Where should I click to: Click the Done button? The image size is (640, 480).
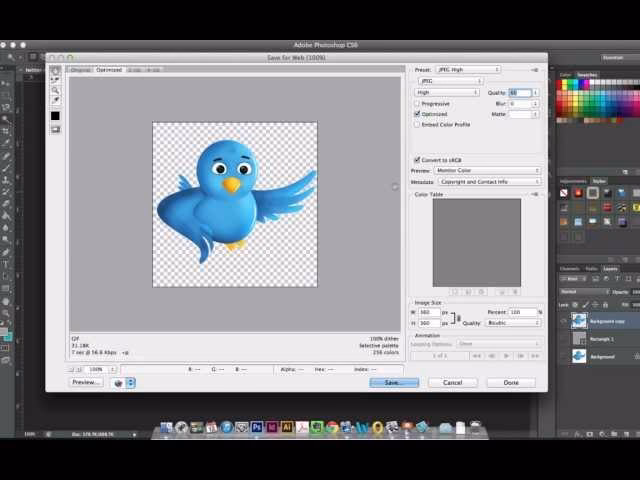[511, 382]
